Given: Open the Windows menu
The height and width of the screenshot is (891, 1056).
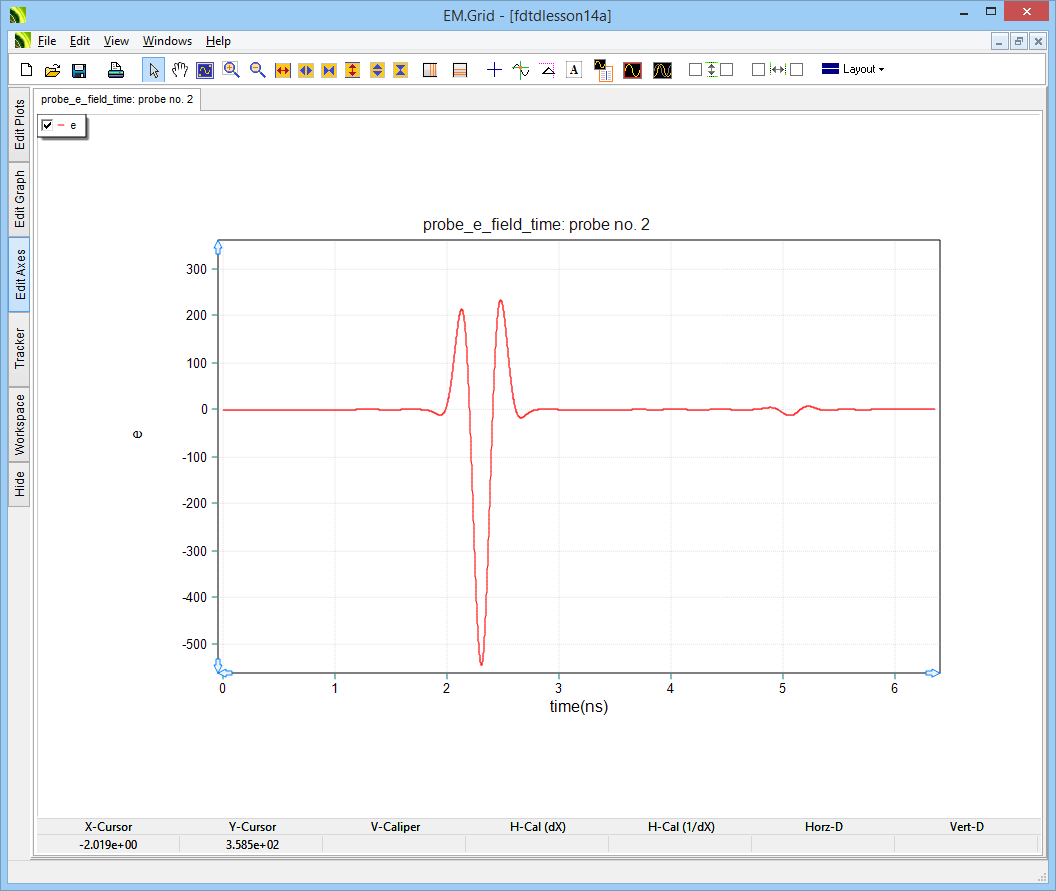Looking at the screenshot, I should coord(167,41).
